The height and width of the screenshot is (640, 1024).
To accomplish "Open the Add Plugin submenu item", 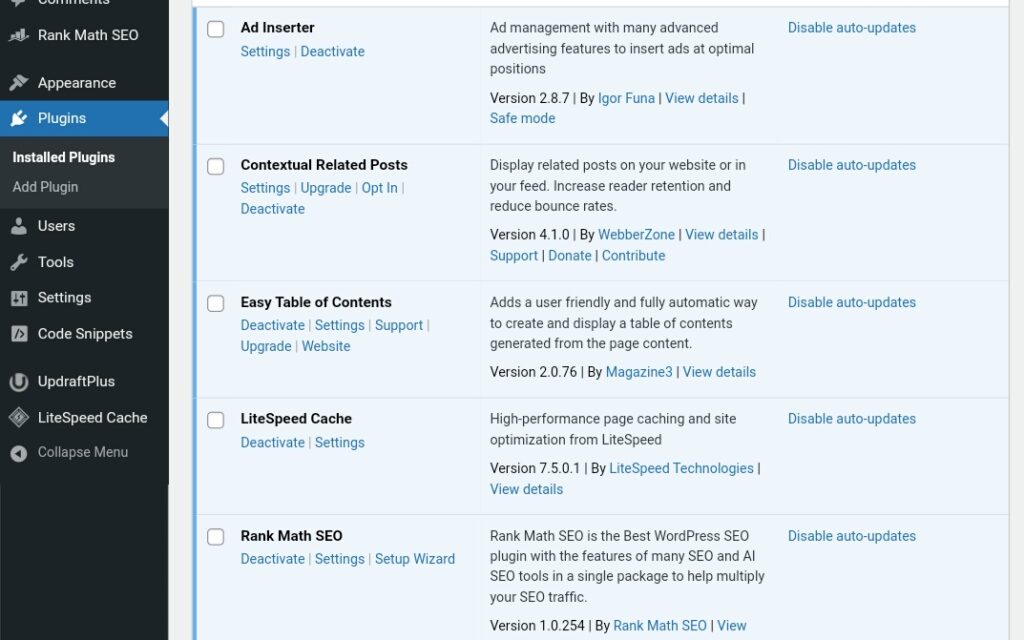I will click(x=45, y=187).
